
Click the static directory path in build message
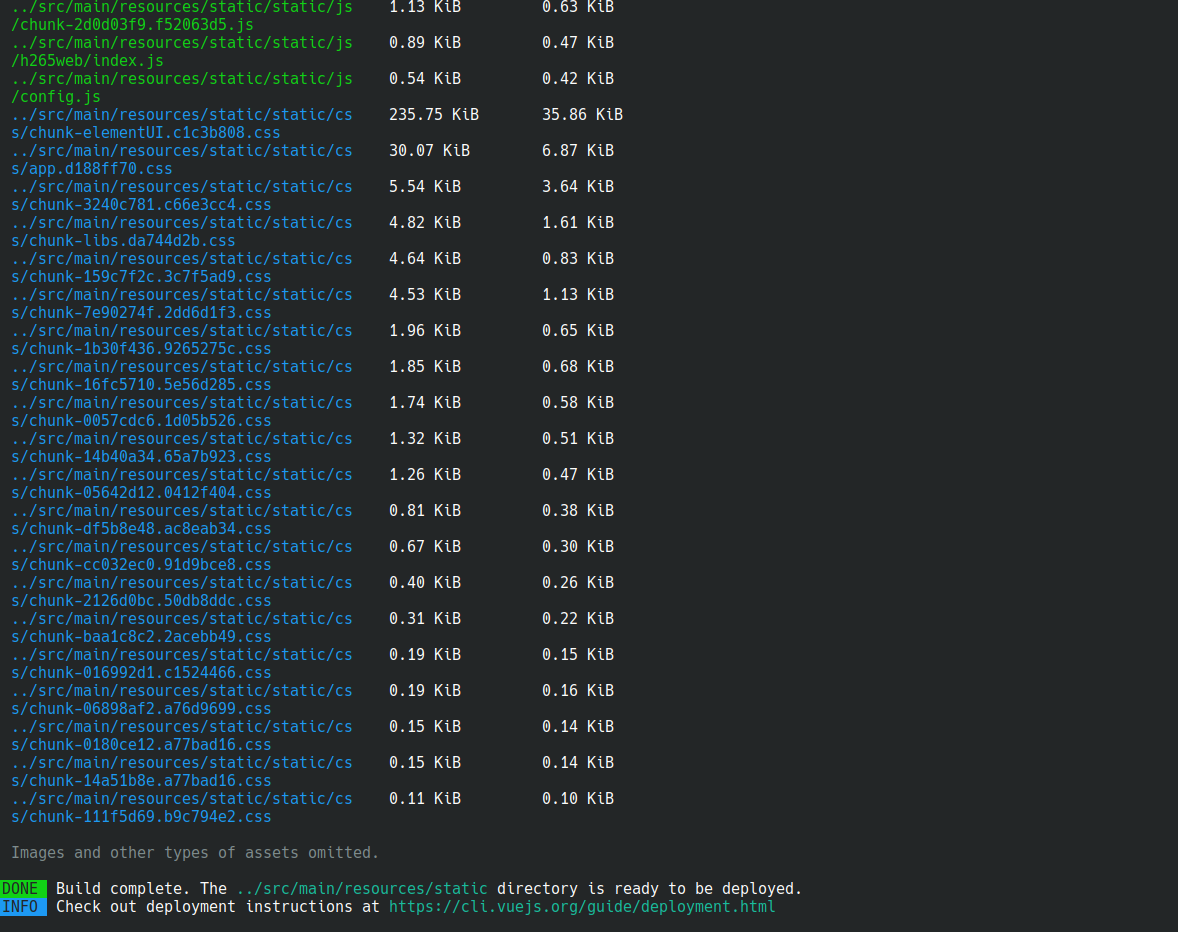tap(362, 889)
